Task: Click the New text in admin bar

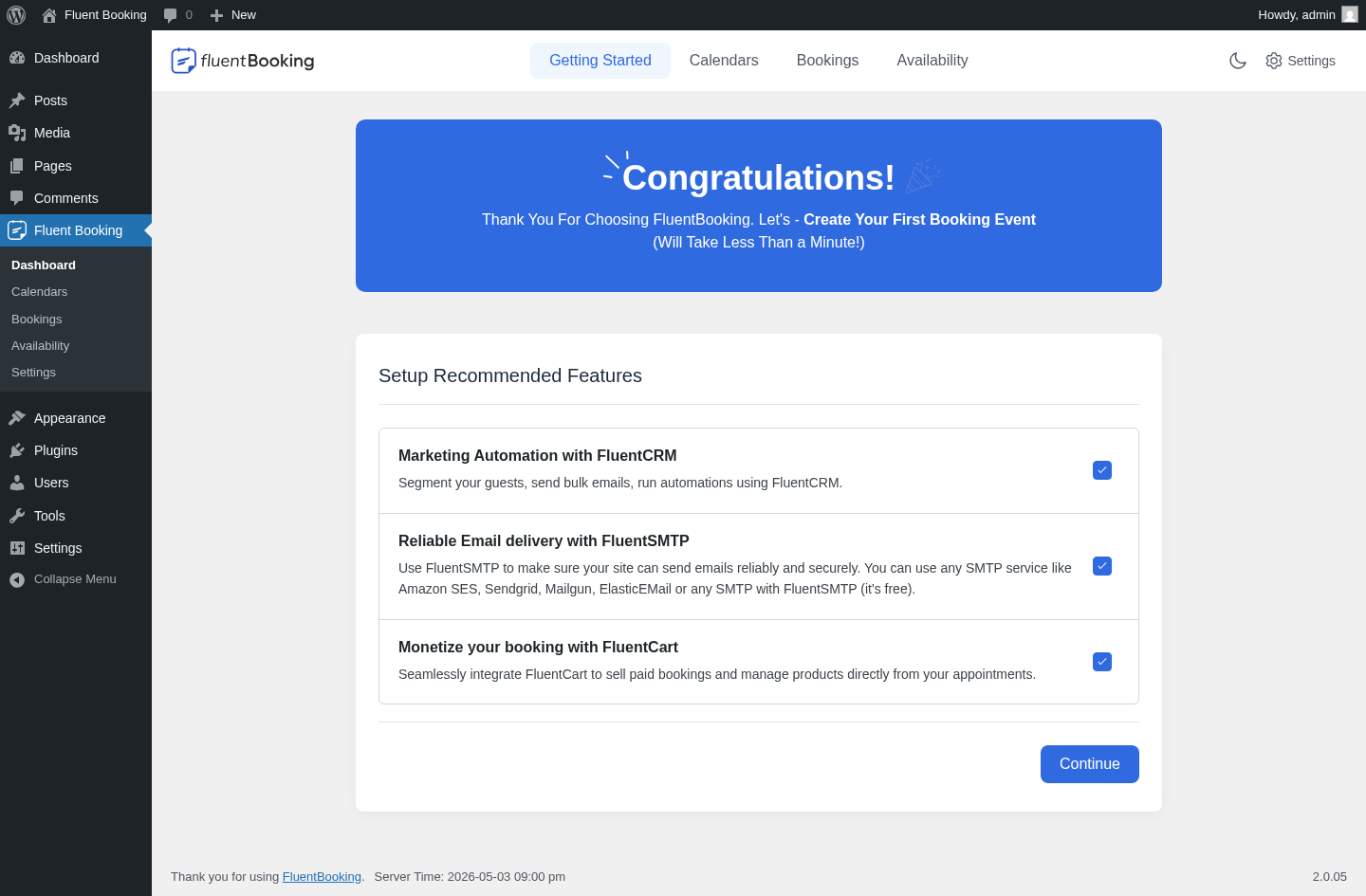Action: tap(244, 15)
